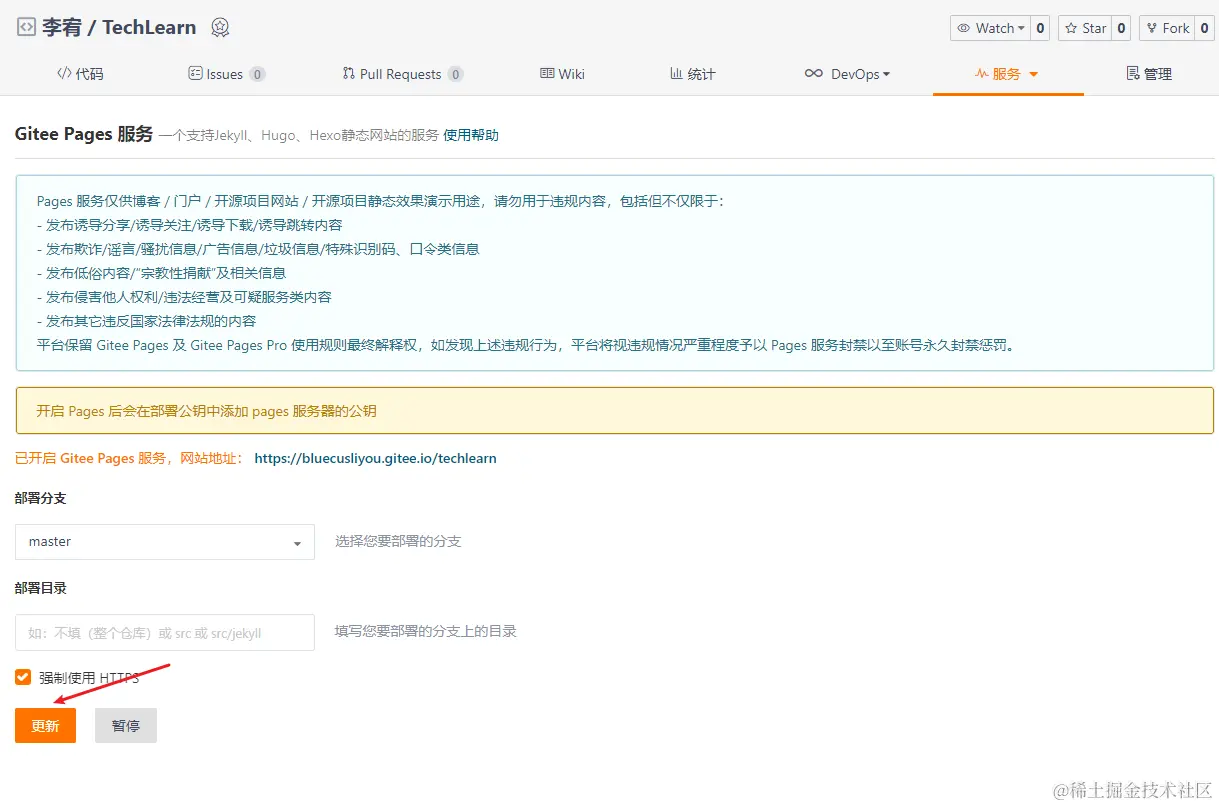Screen dimensions: 1219x807
Task: Click the DevOps infinity icon
Action: click(814, 73)
